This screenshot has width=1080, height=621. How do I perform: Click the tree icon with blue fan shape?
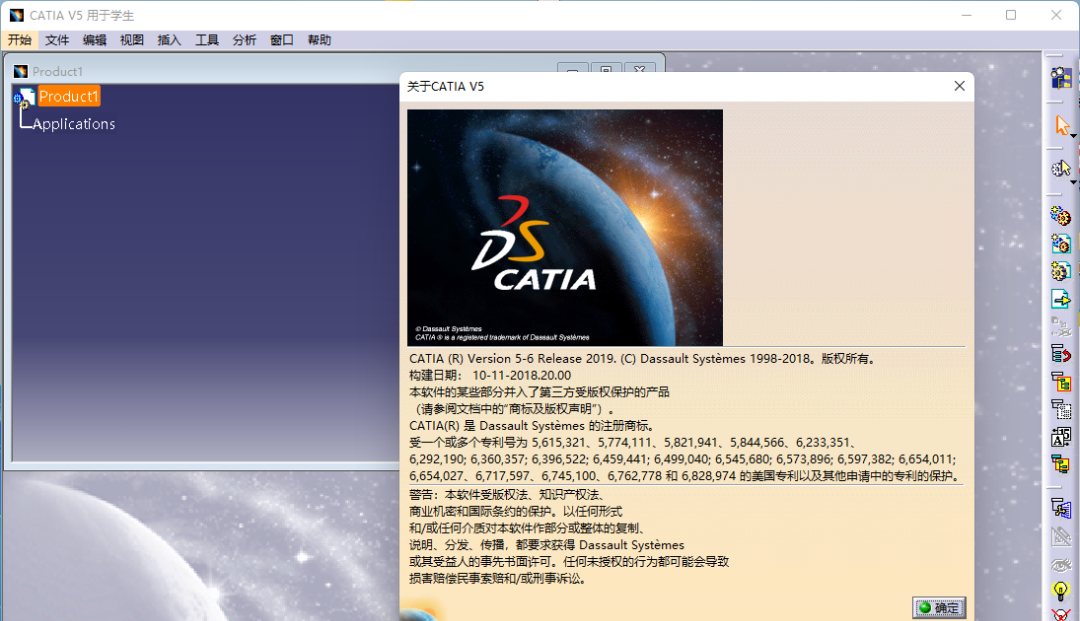pyautogui.click(x=1061, y=509)
